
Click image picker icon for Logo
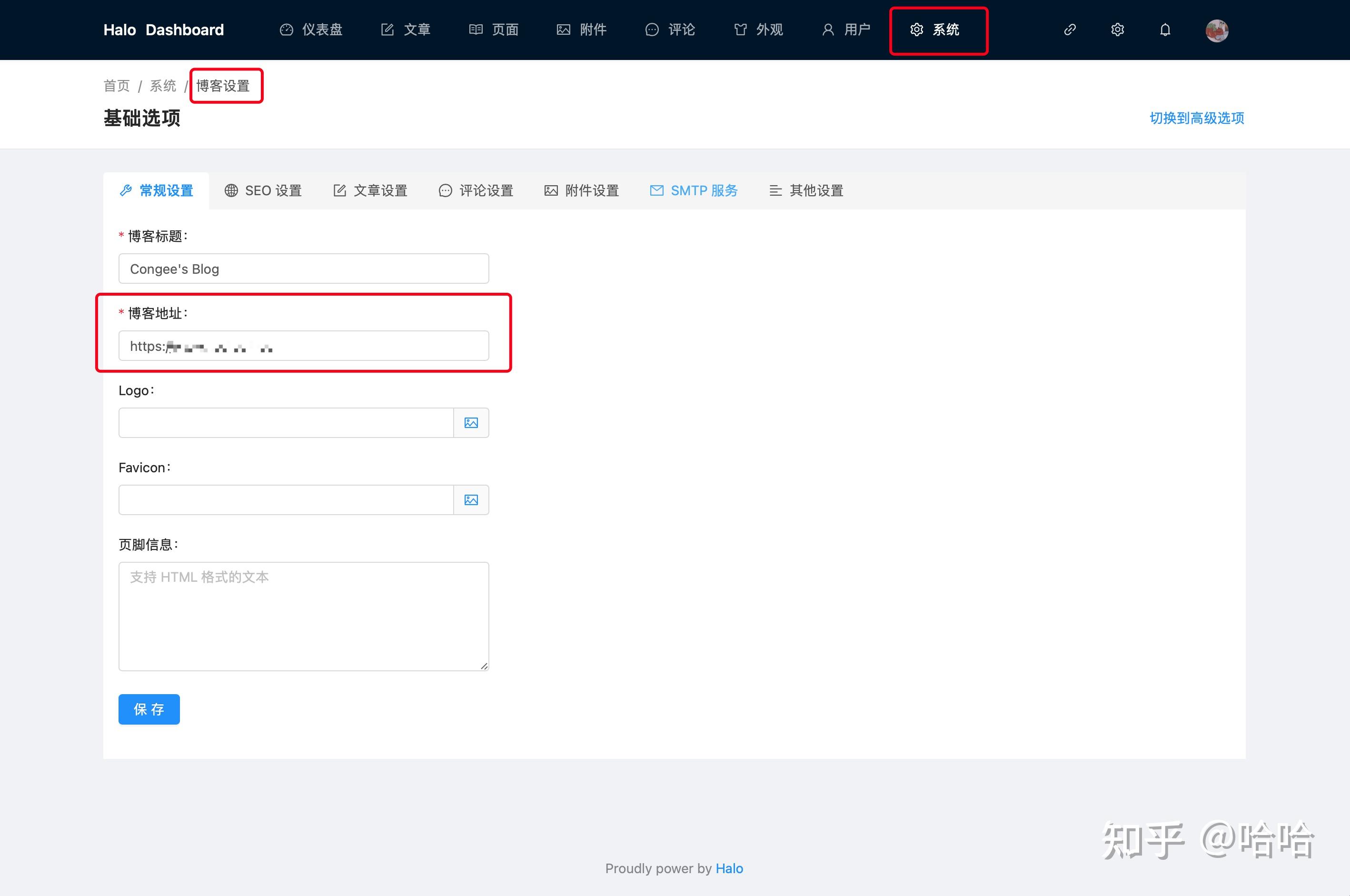pyautogui.click(x=471, y=423)
